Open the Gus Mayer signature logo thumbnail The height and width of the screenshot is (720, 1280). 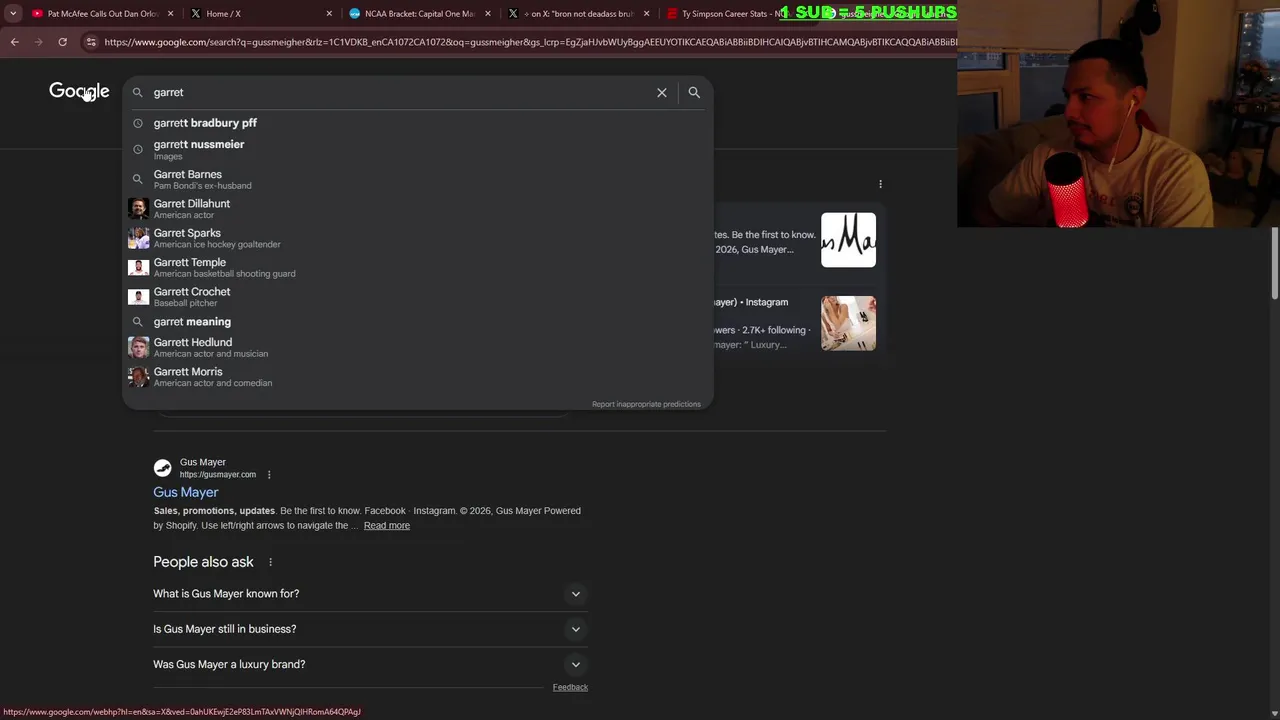click(x=848, y=240)
